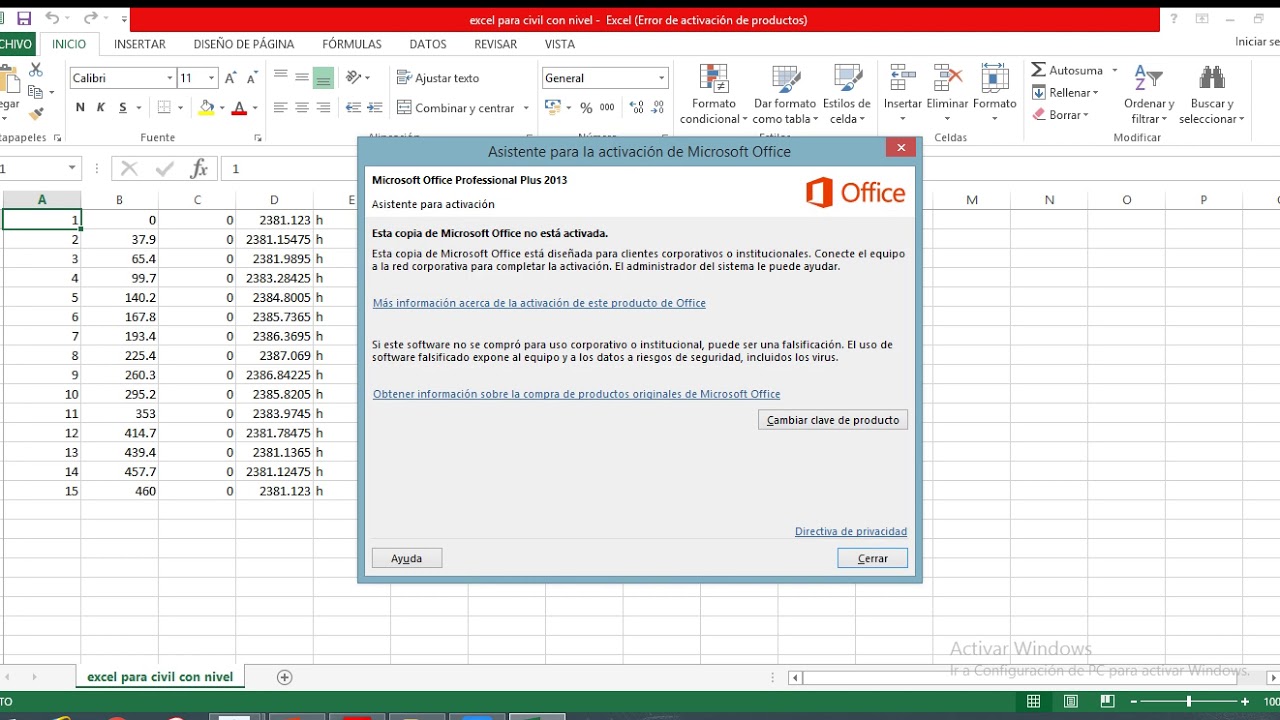Click the Cerrar button in dialog
The height and width of the screenshot is (720, 1280).
(x=872, y=558)
